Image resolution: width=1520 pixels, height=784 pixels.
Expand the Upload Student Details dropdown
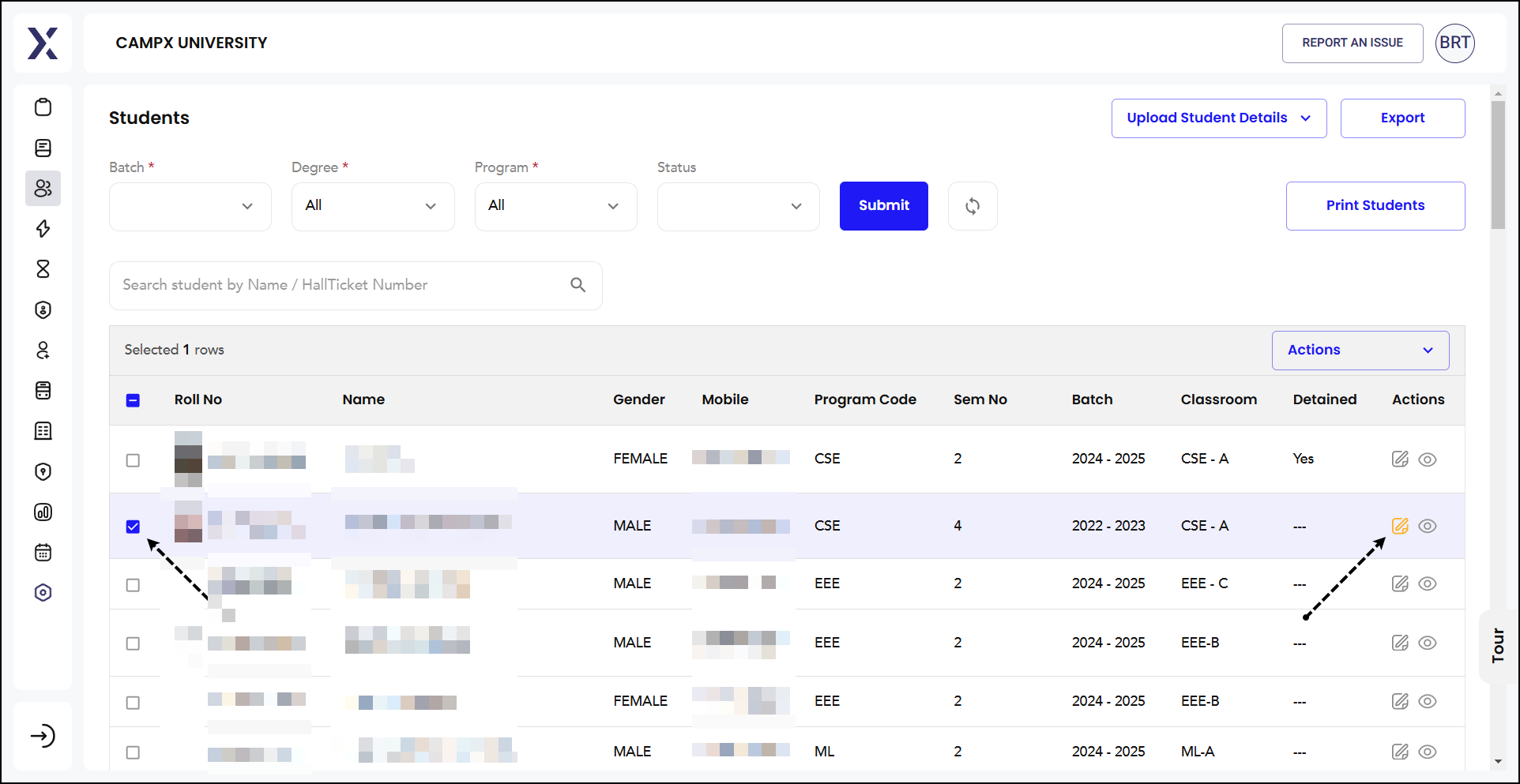pos(1219,118)
